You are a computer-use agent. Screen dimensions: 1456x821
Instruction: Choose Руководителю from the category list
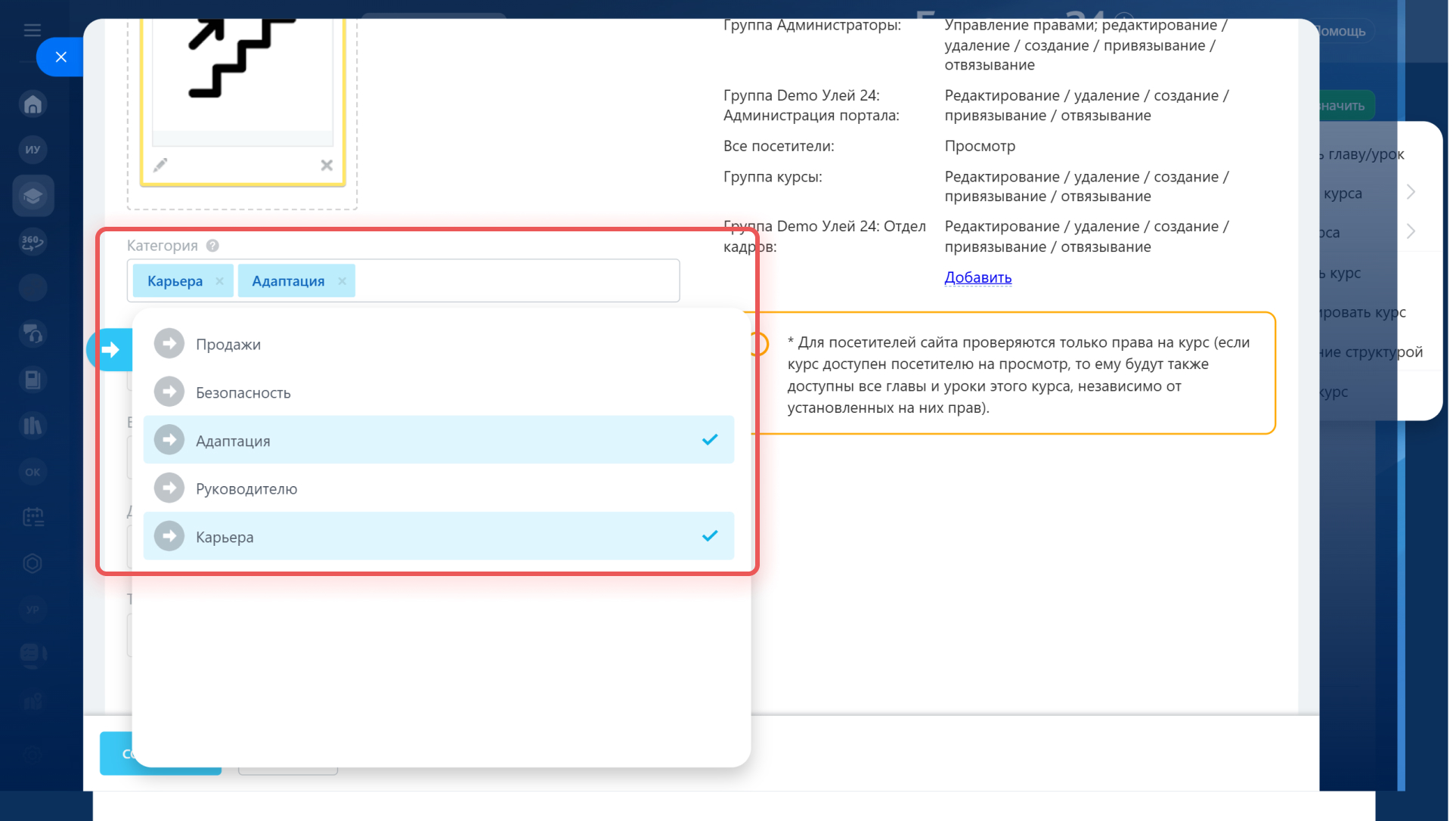(246, 489)
